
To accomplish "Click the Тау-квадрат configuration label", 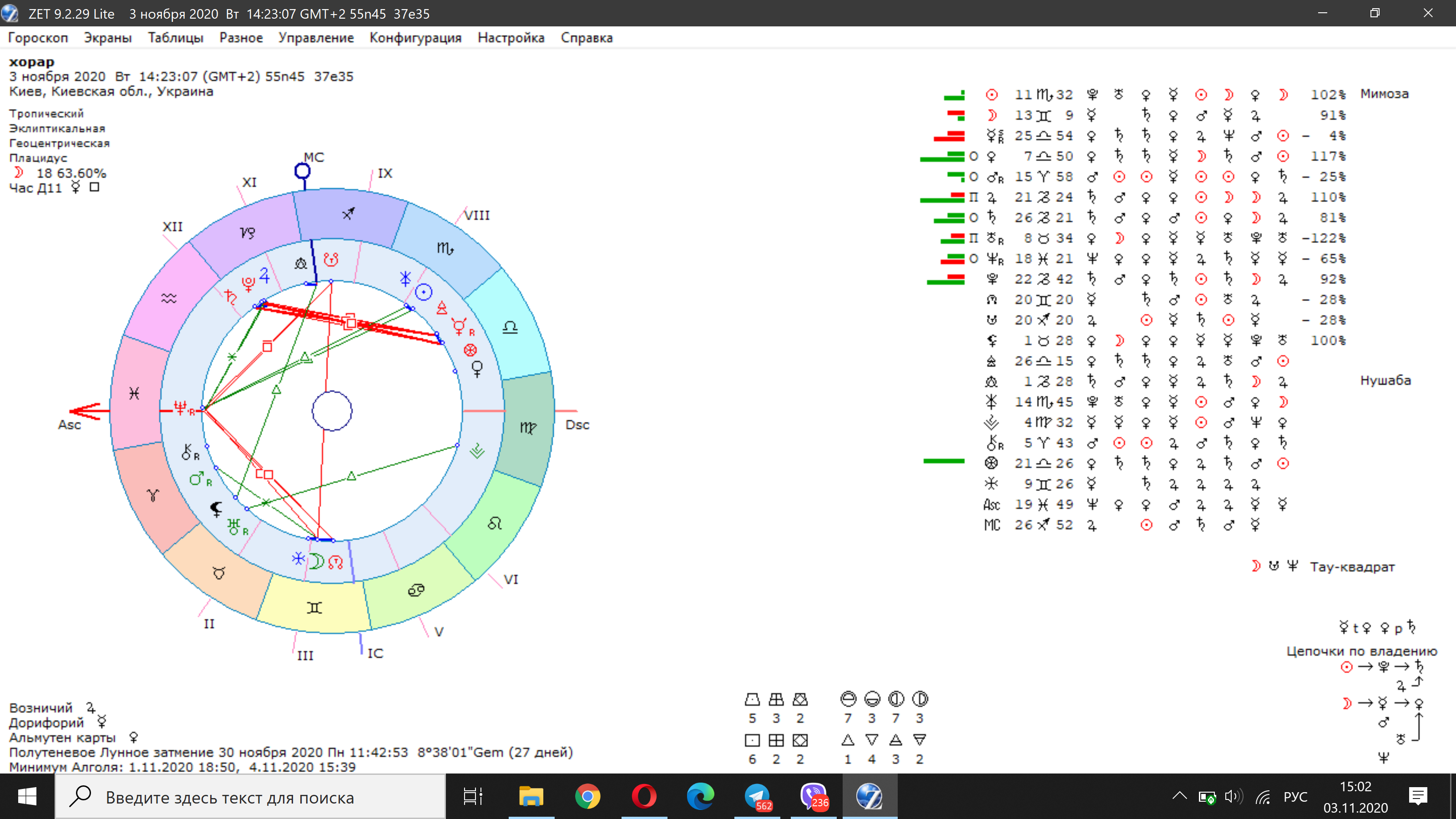I will [x=1352, y=567].
